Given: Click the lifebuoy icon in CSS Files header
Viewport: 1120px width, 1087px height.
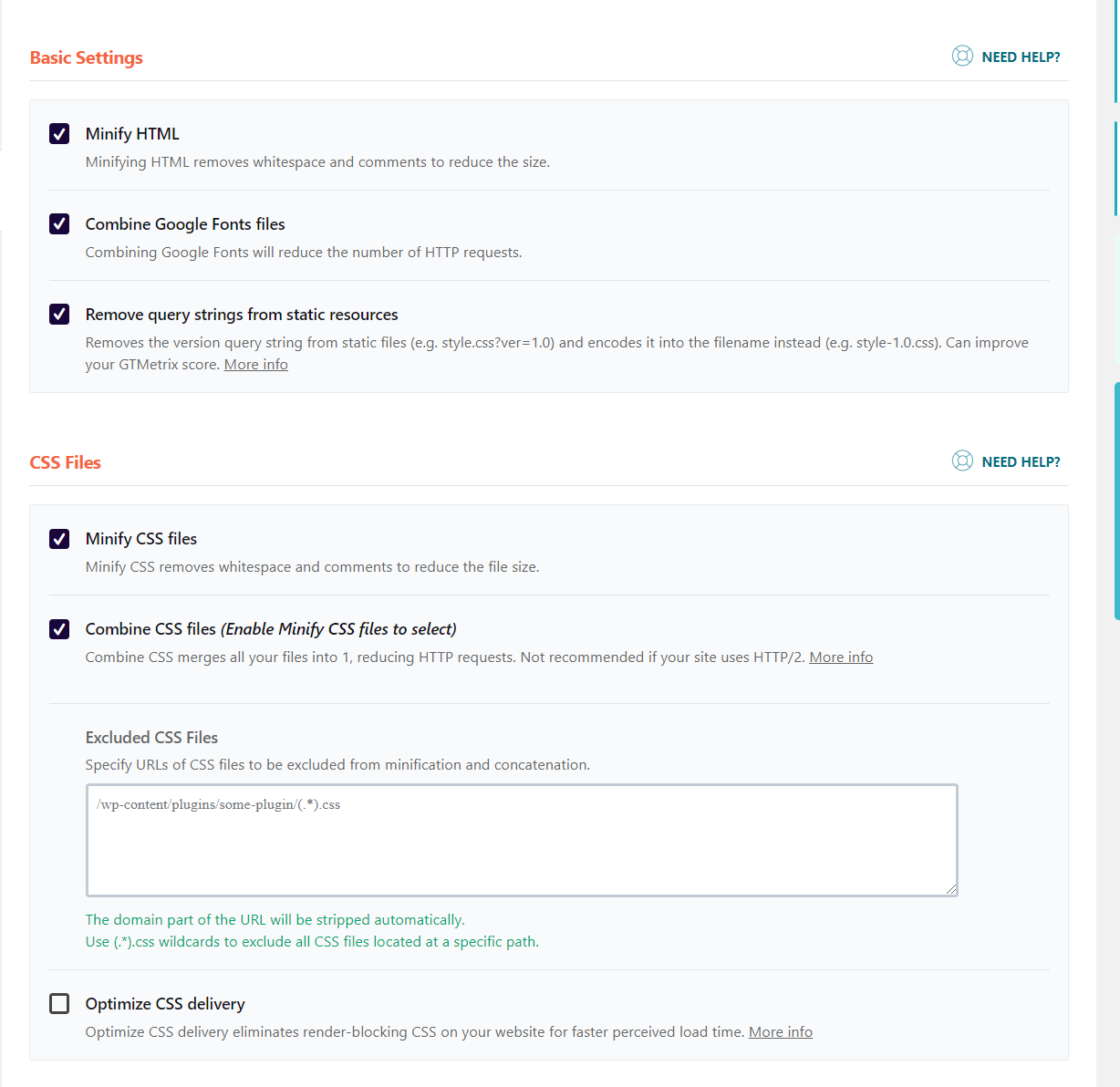Looking at the screenshot, I should 962,461.
